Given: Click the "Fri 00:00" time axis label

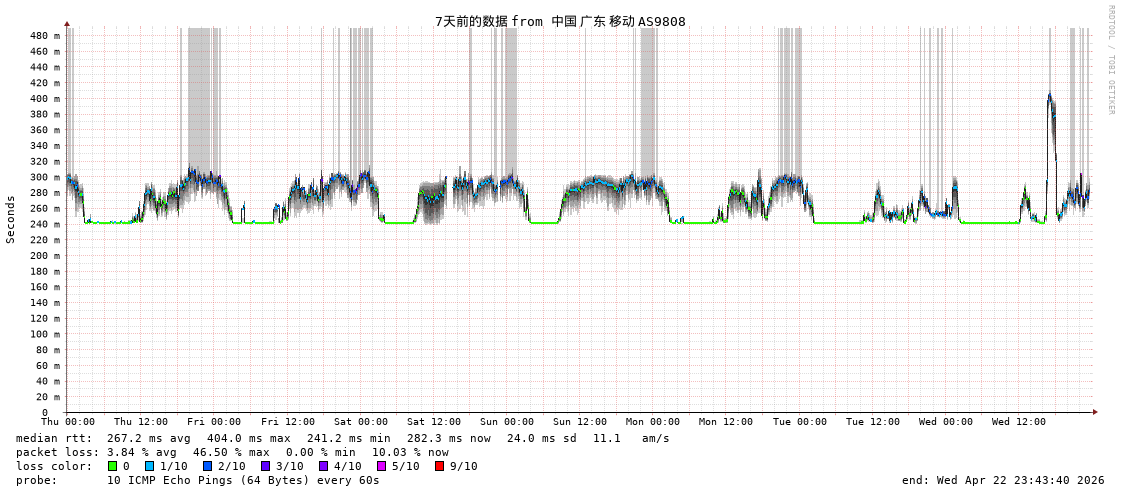Looking at the screenshot, I should [x=215, y=422].
